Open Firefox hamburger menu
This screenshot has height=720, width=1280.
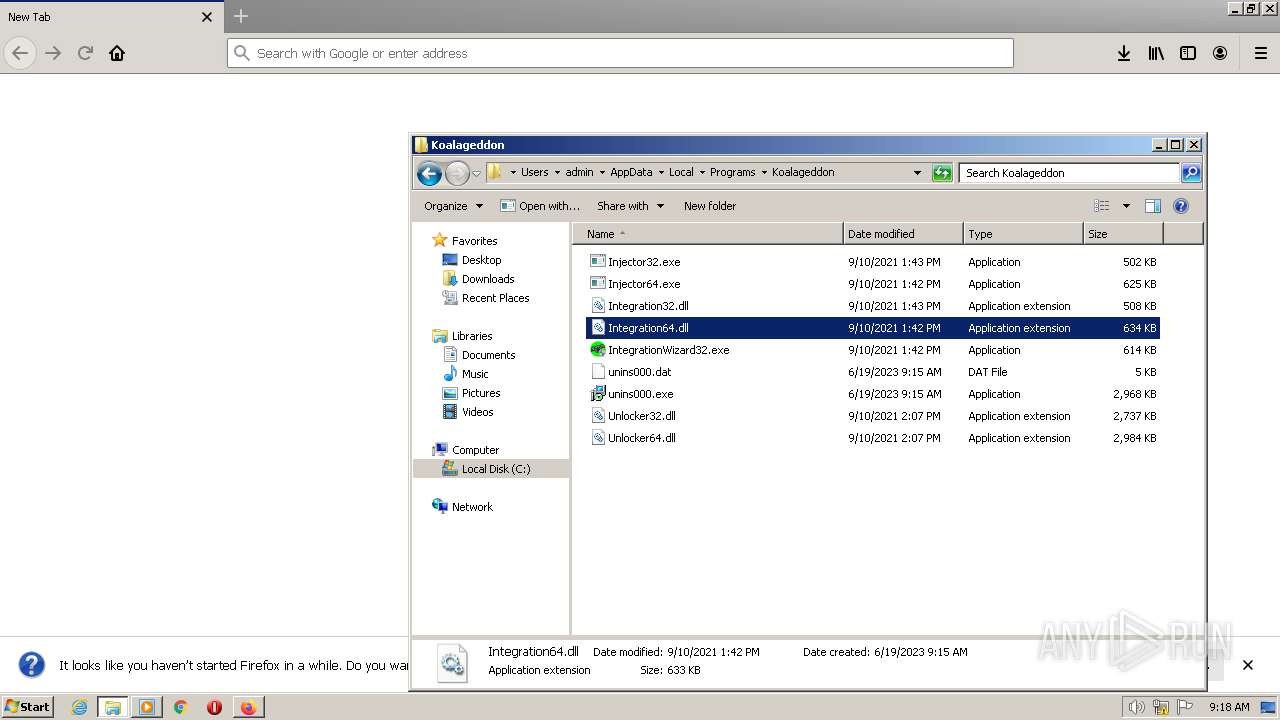point(1260,53)
